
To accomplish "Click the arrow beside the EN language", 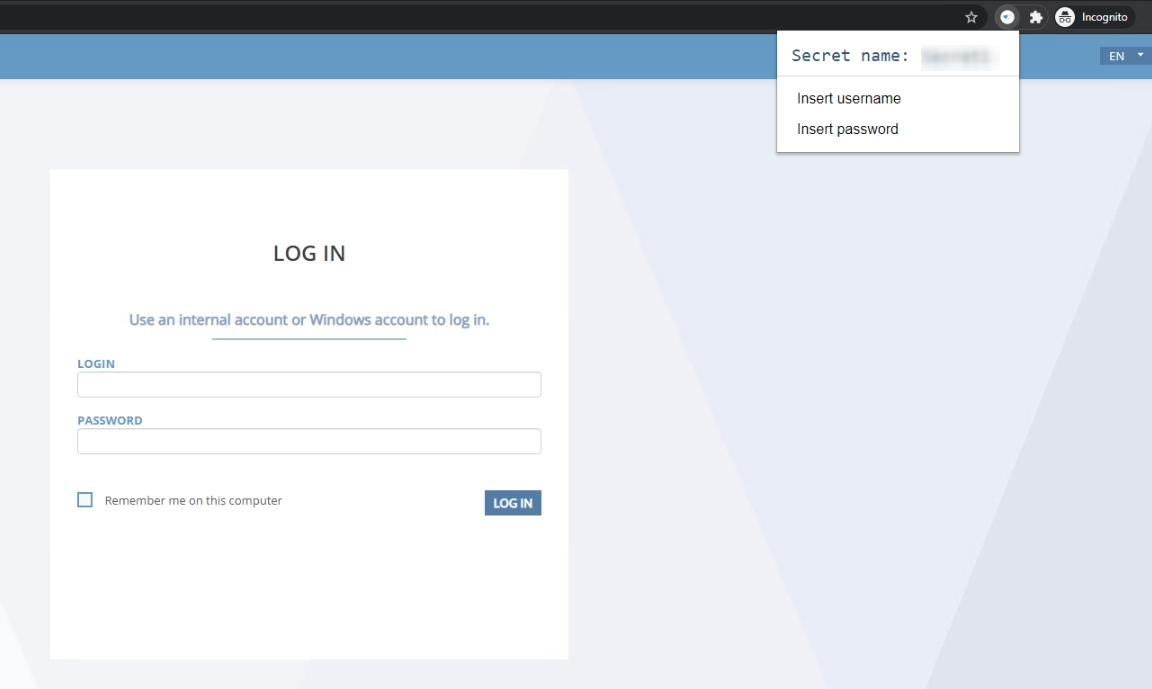I will tap(1139, 56).
